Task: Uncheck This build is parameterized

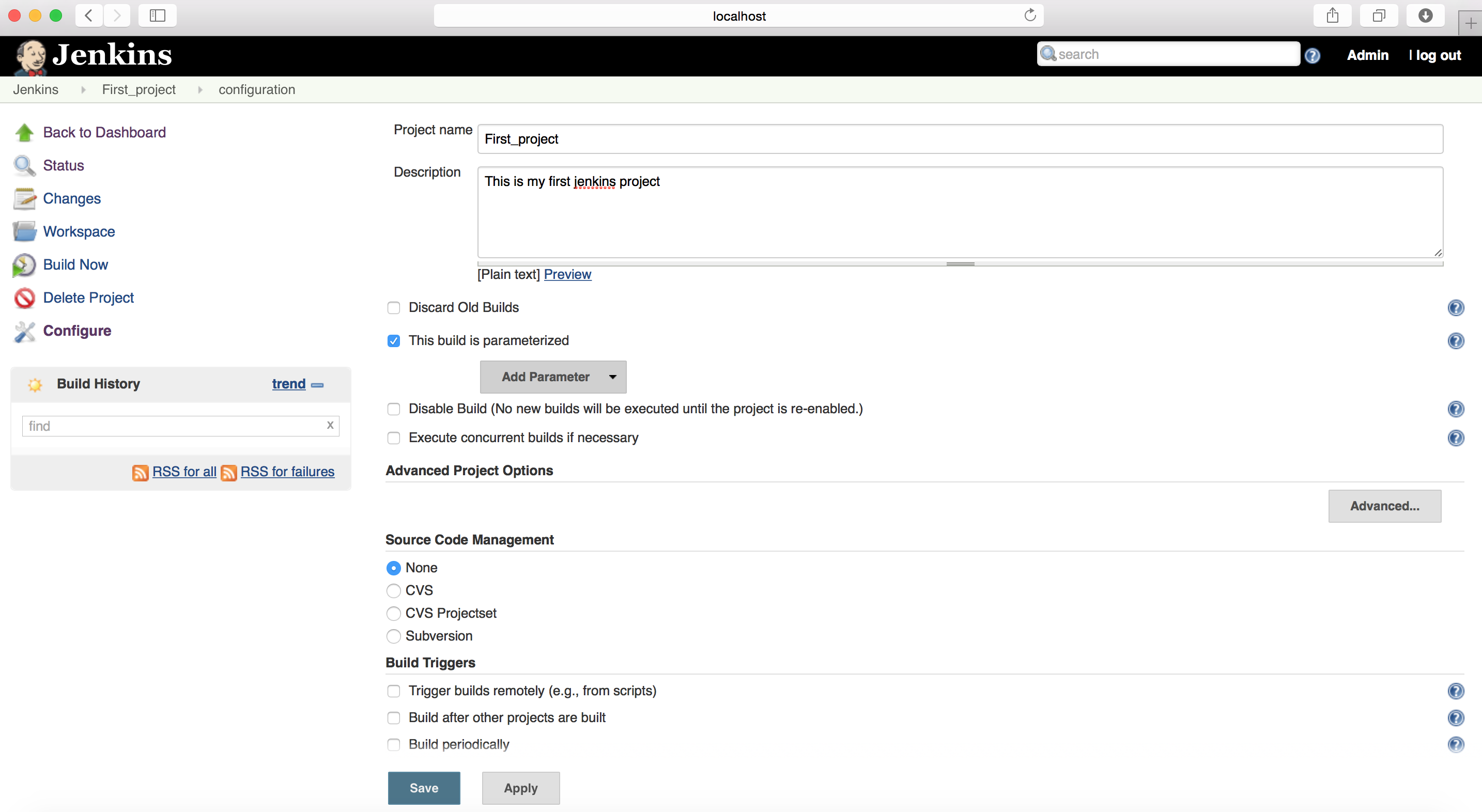Action: click(x=394, y=340)
